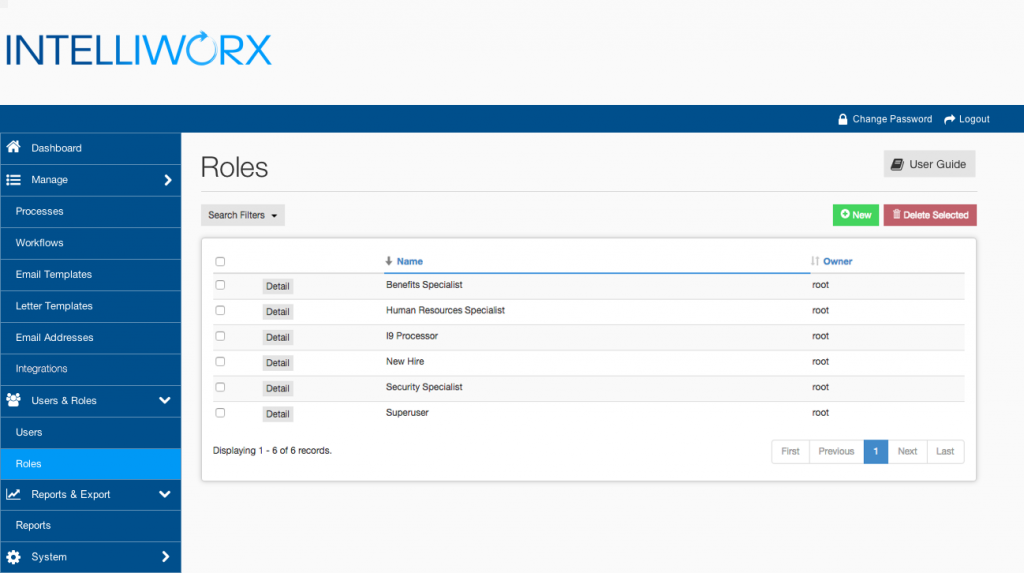The image size is (1024, 573).
Task: Open Detail for Superuser
Action: pyautogui.click(x=278, y=414)
